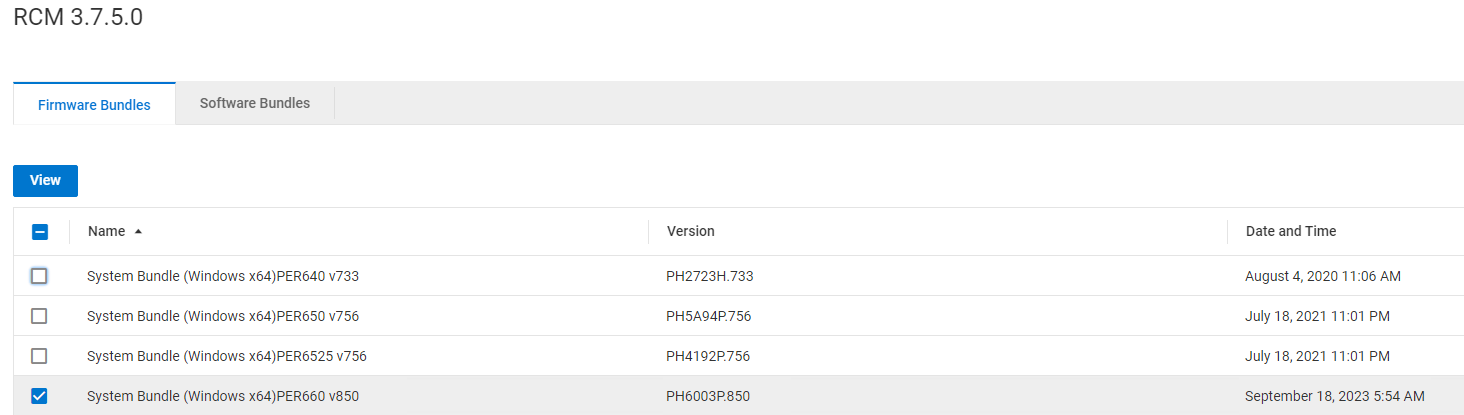This screenshot has height=415, width=1464.
Task: Uncheck the PER660 v850 bundle checkbox
Action: click(39, 396)
